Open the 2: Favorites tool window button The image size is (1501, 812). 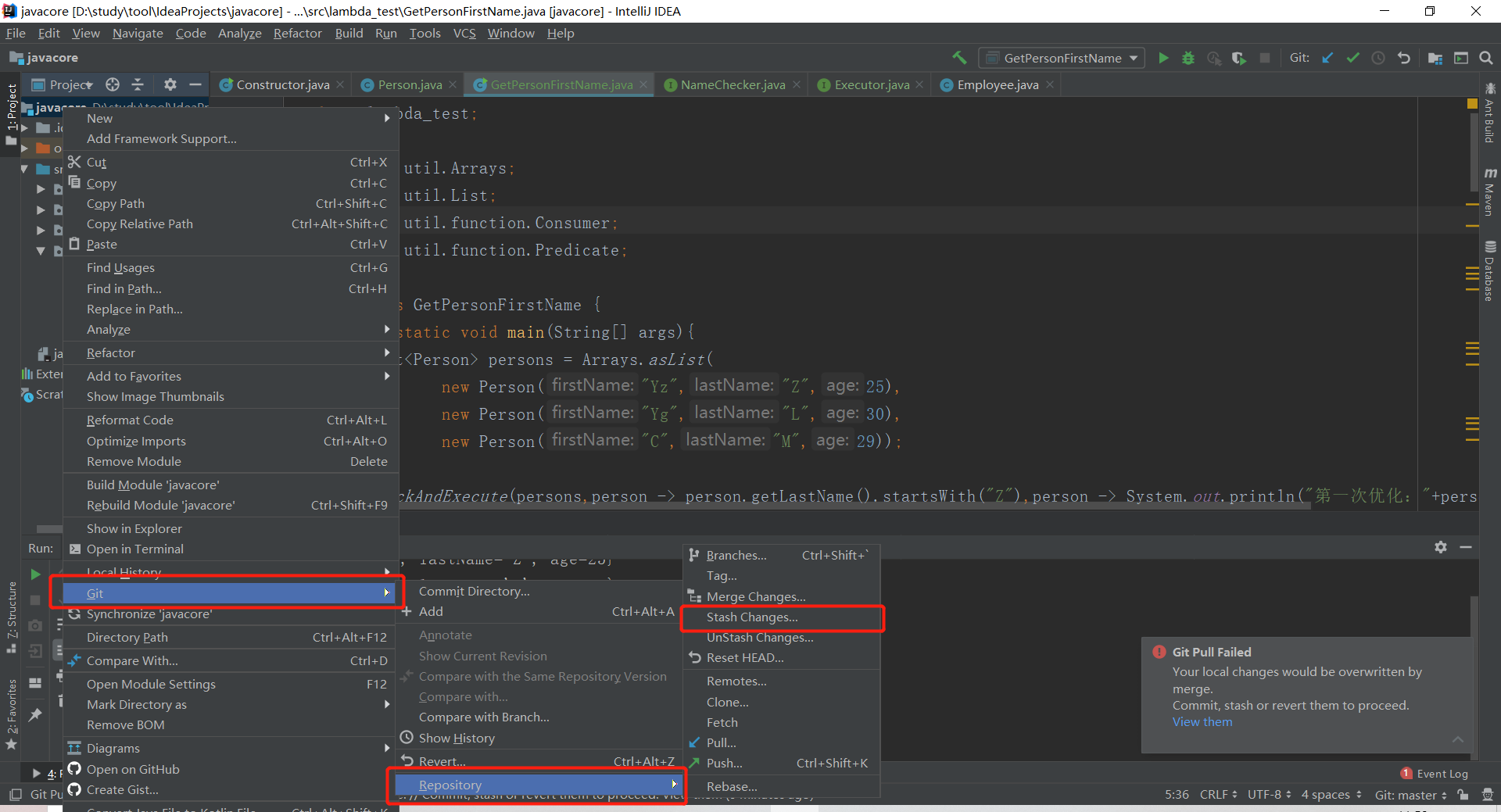[x=12, y=714]
